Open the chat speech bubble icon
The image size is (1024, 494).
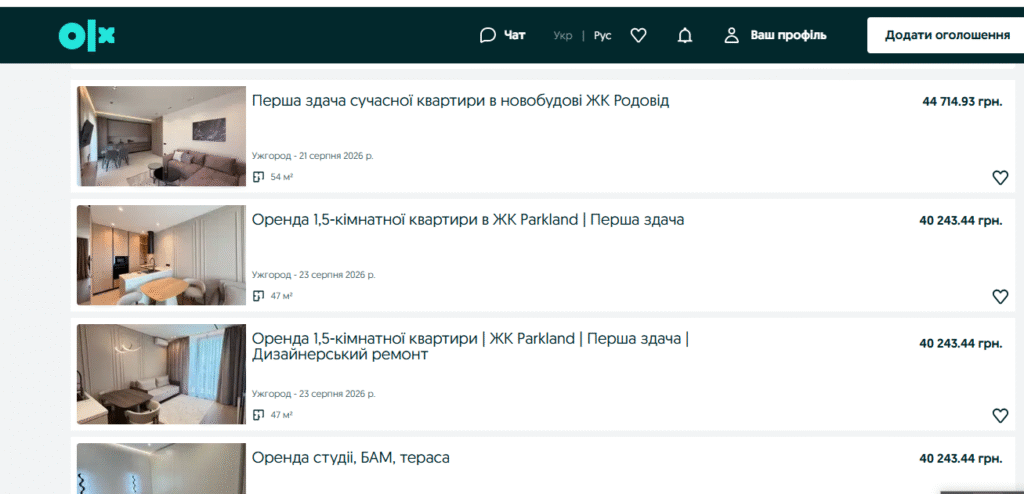click(x=488, y=35)
